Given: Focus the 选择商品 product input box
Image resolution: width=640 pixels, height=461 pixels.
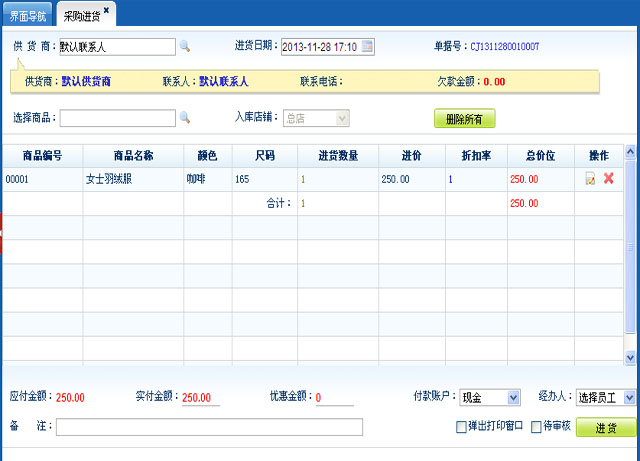Looking at the screenshot, I should click(117, 118).
